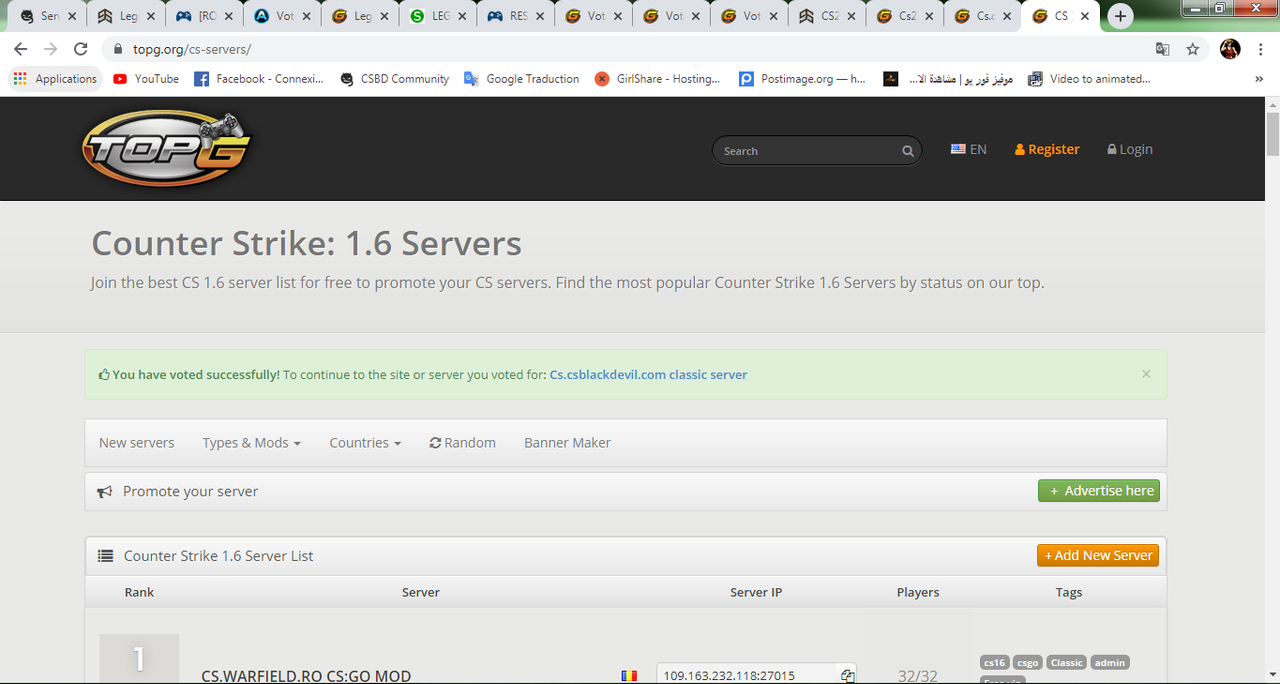1280x684 pixels.
Task: Select the csgo tag
Action: (1027, 662)
